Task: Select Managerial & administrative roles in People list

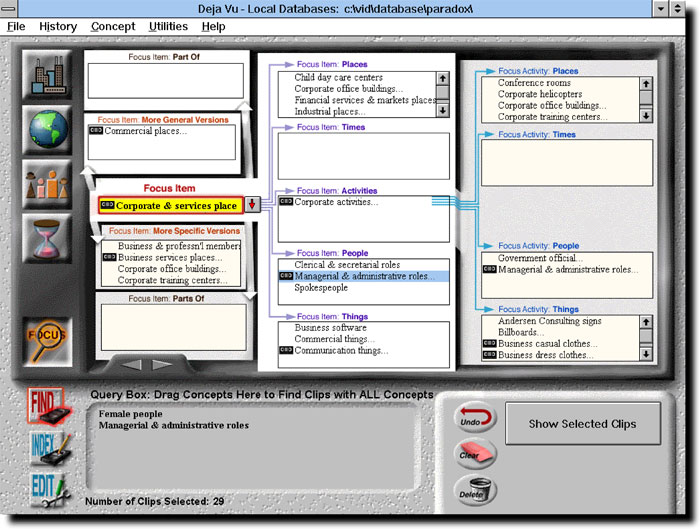Action: click(x=359, y=276)
